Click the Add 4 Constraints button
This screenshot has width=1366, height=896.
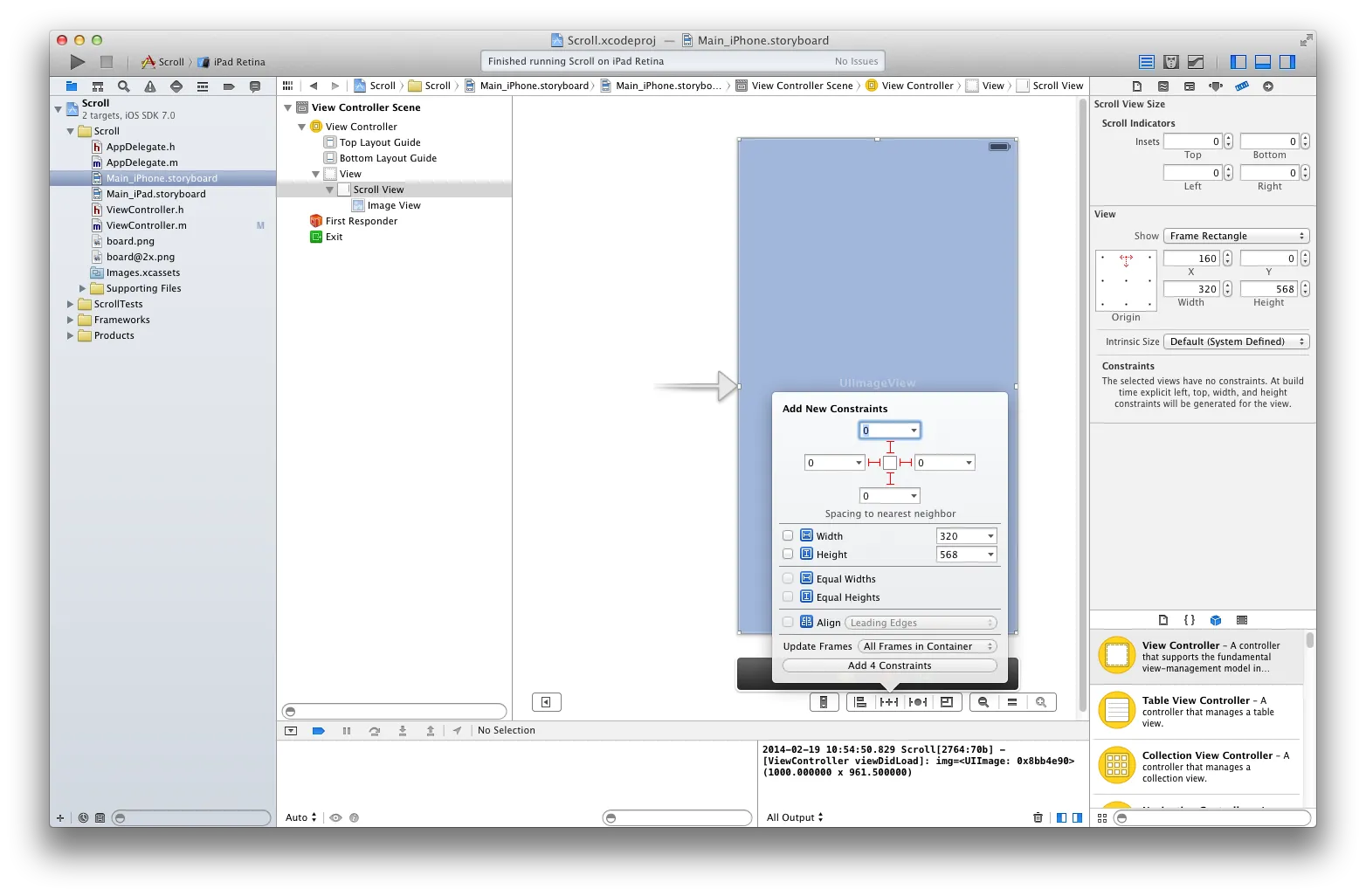coord(890,666)
